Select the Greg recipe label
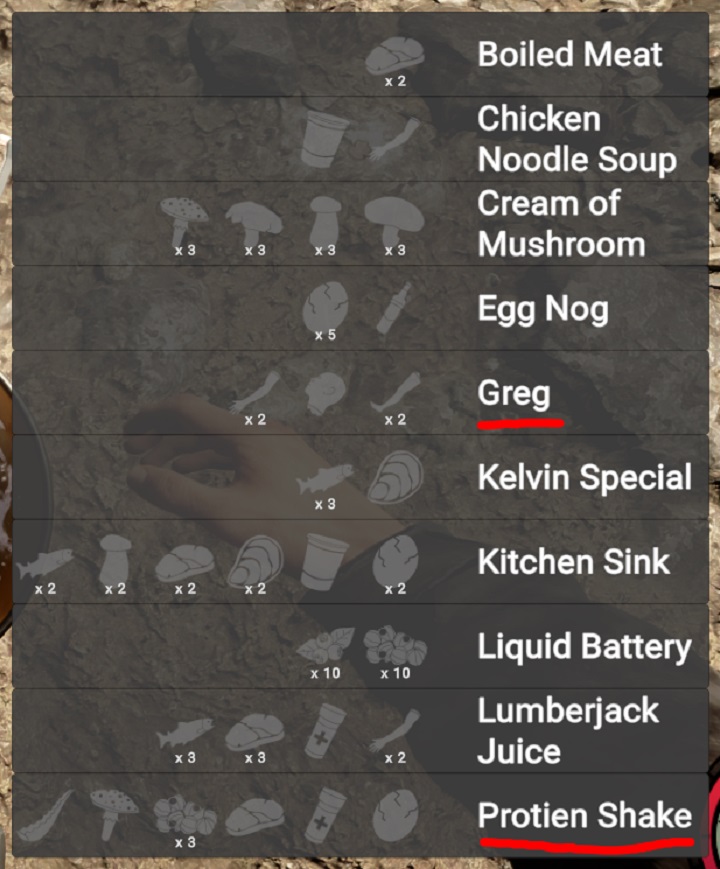The width and height of the screenshot is (720, 869). click(x=514, y=392)
